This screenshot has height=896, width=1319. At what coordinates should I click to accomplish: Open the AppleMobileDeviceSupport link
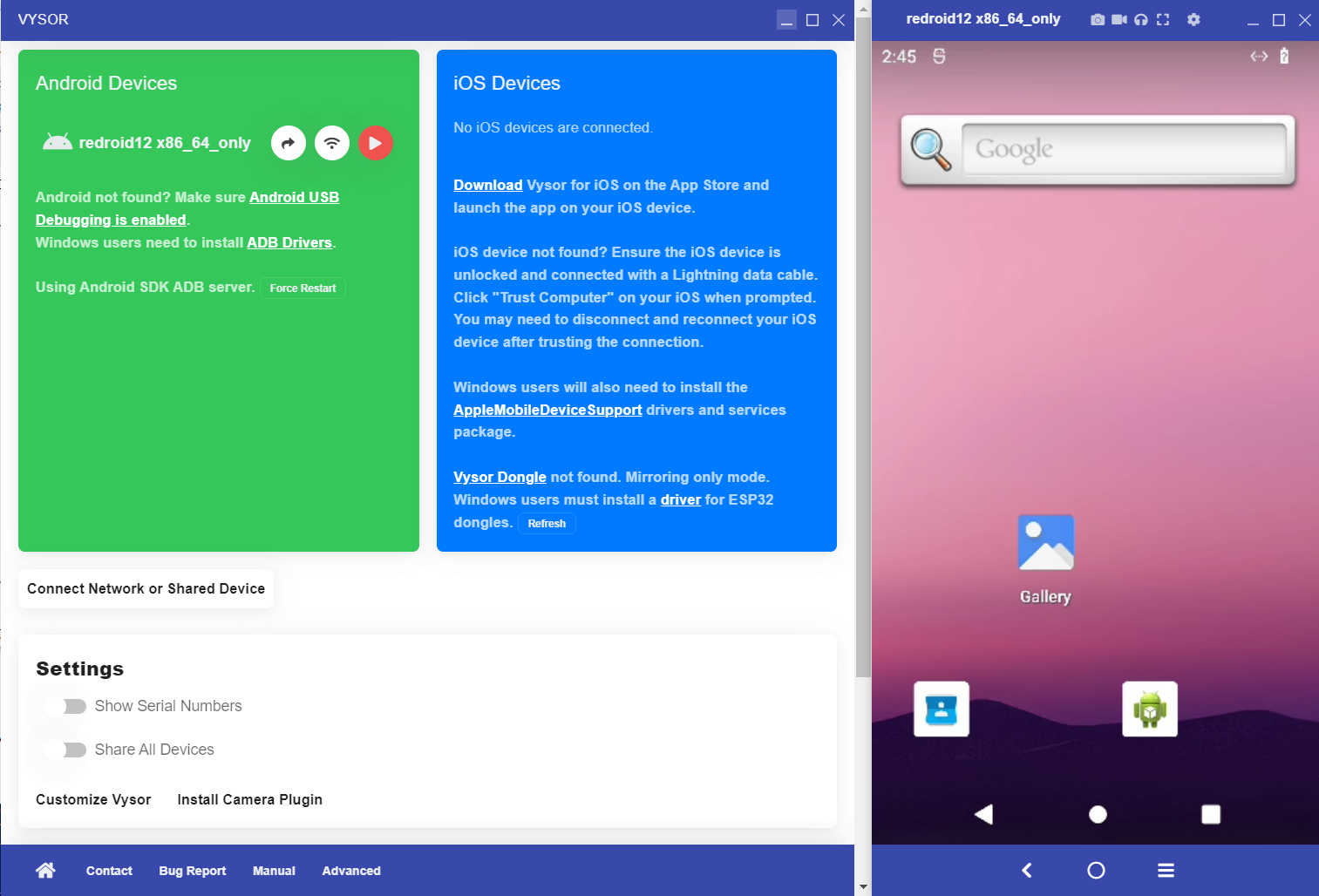click(547, 410)
